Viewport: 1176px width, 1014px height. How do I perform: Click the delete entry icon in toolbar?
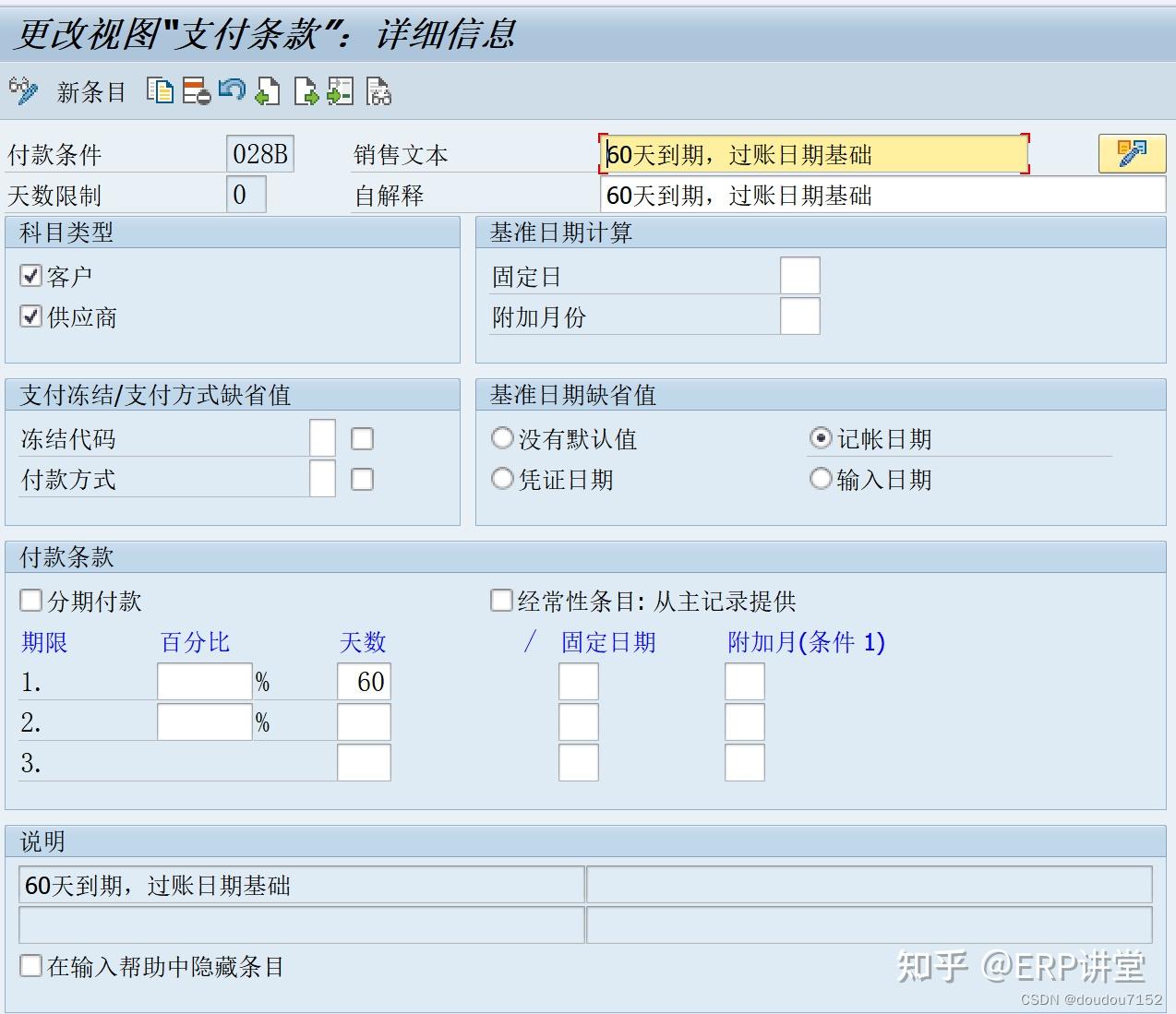click(x=197, y=90)
